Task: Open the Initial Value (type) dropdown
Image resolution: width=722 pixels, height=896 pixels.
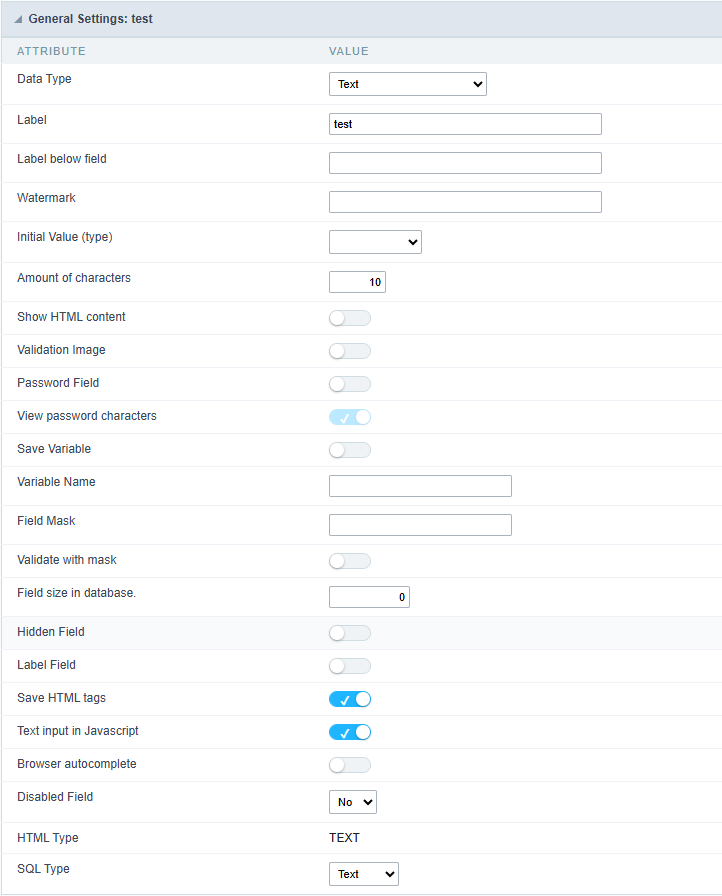Action: pos(375,241)
